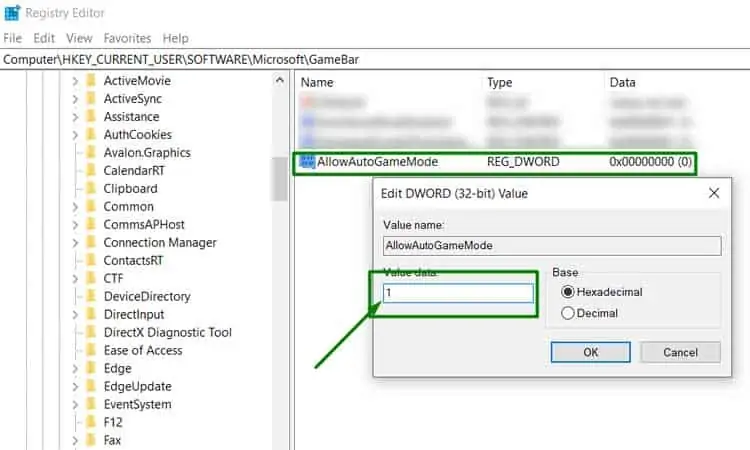Close the Edit DWORD dialog with X
This screenshot has height=450, width=750.
(x=713, y=193)
